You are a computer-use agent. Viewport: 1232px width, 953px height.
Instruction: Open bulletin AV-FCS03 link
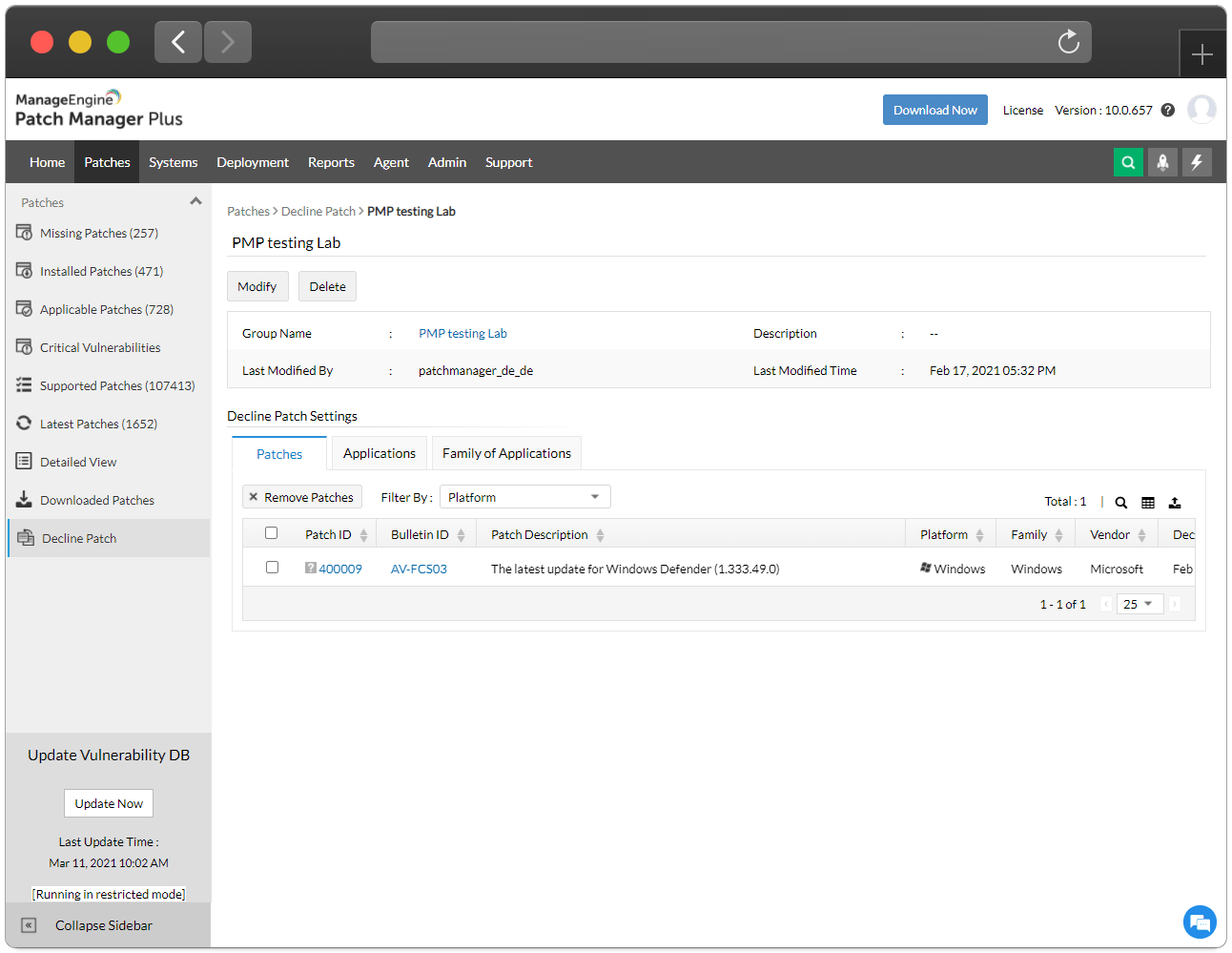point(419,569)
